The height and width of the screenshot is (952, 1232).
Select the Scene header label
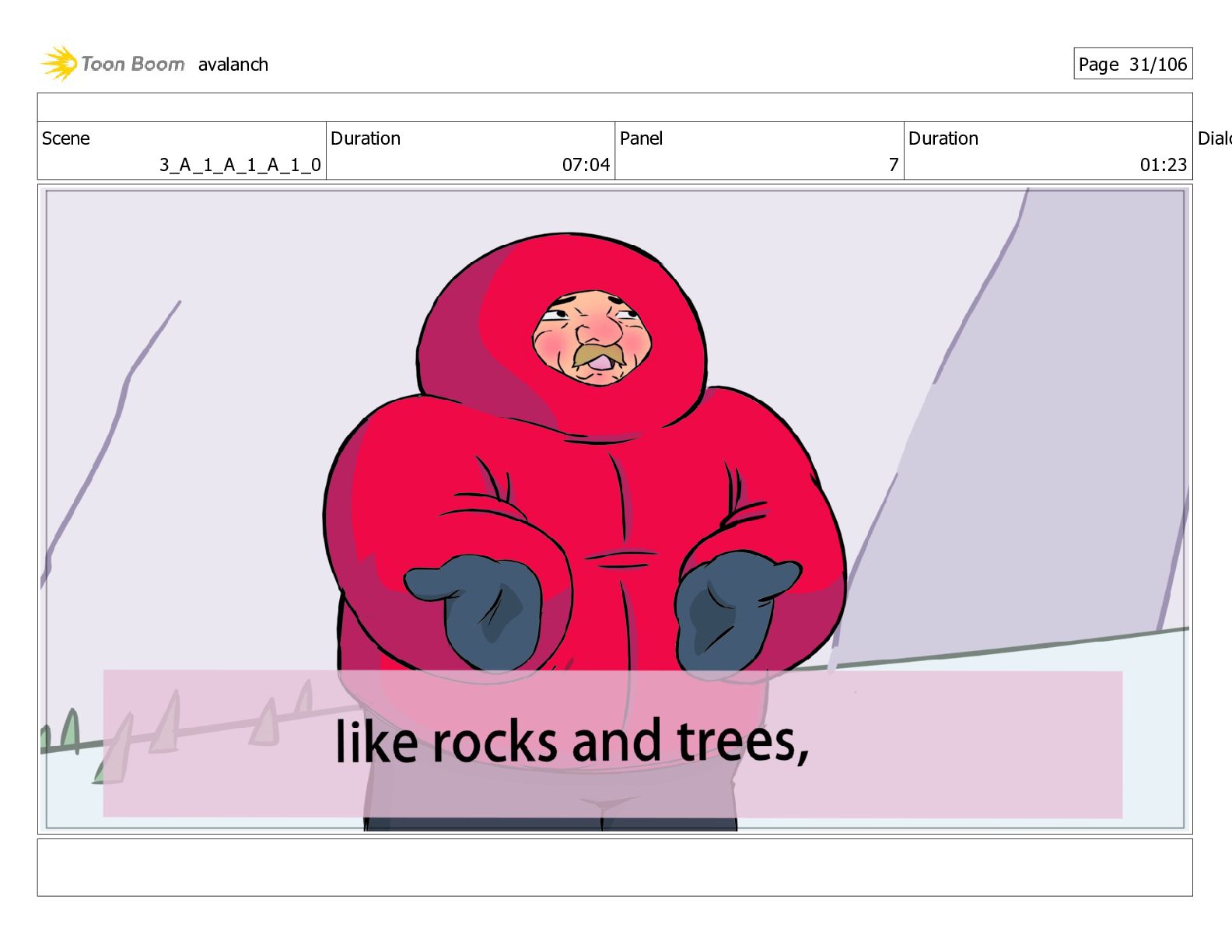coord(66,138)
